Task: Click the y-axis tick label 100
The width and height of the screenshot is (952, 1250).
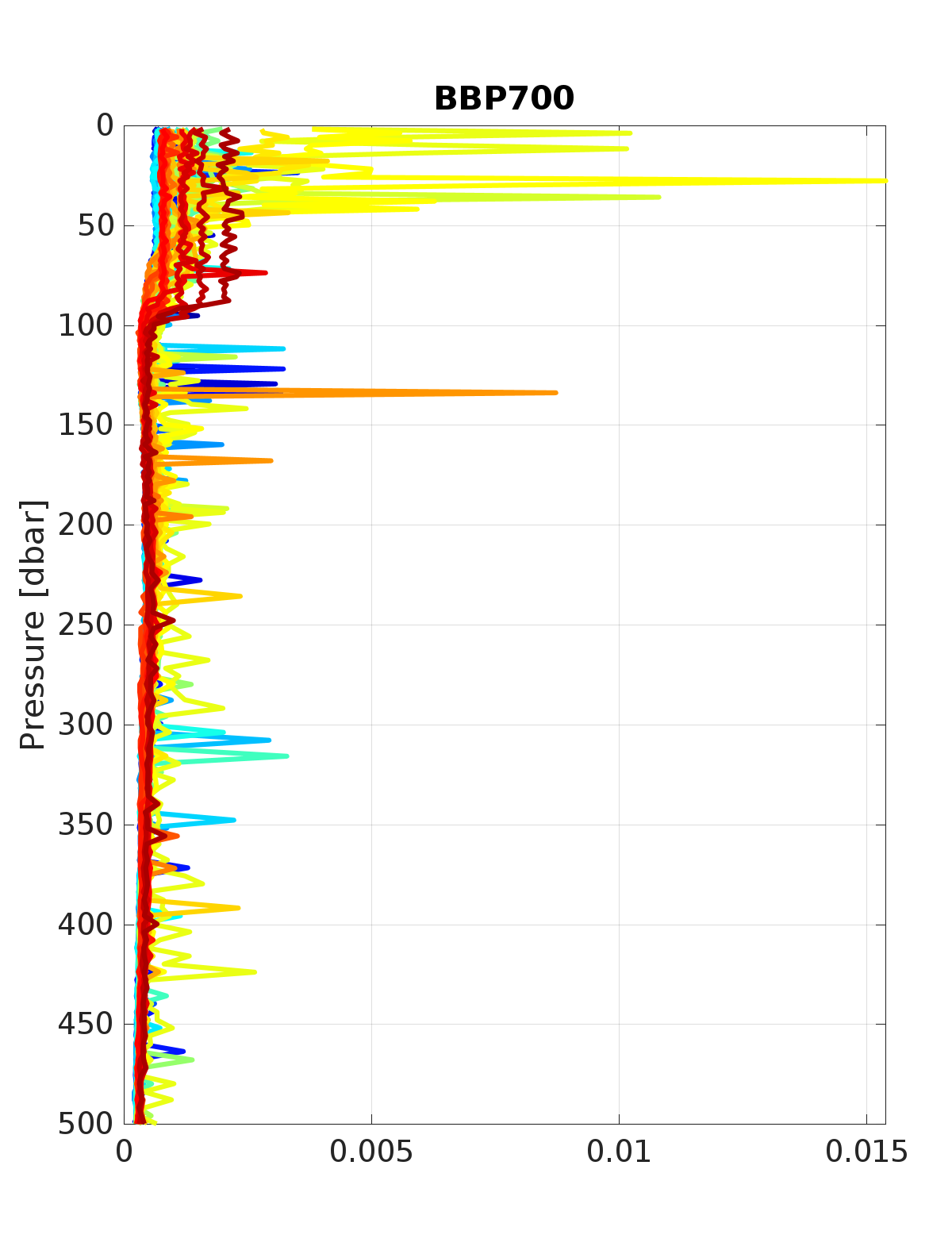Action: coord(86,325)
